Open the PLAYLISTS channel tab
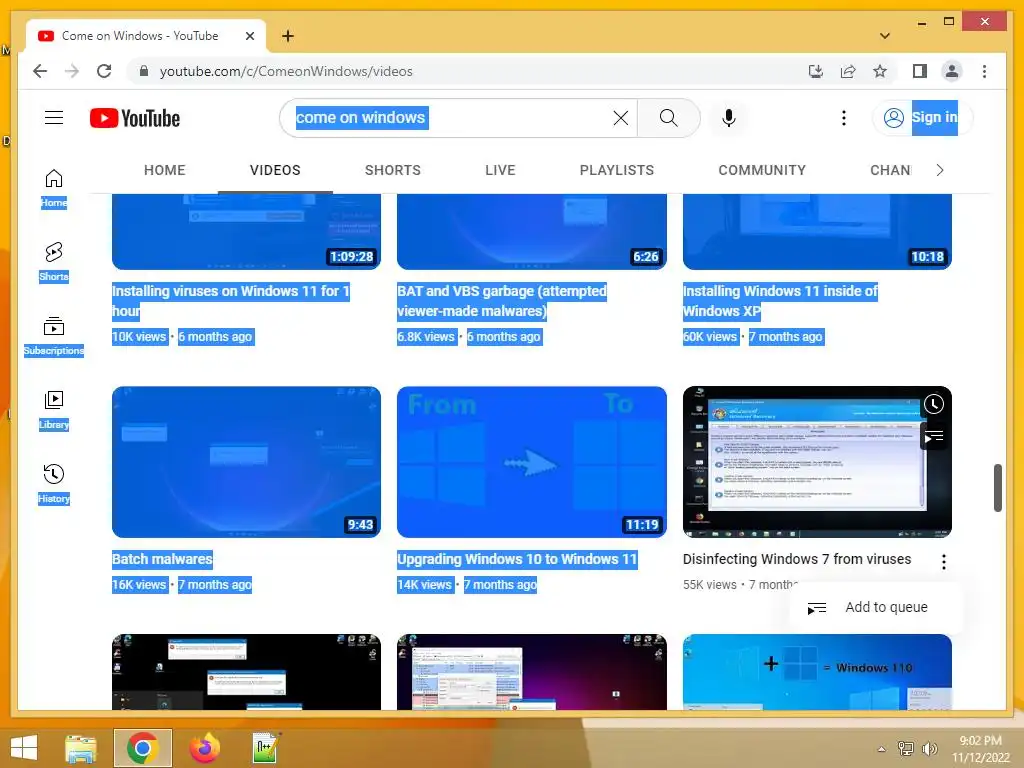 click(616, 170)
